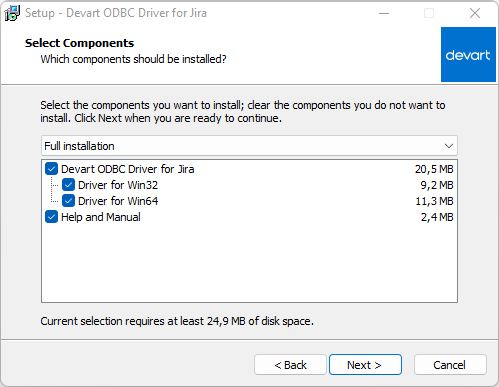Click the 20,5 MB size value
The height and width of the screenshot is (387, 499).
434,169
